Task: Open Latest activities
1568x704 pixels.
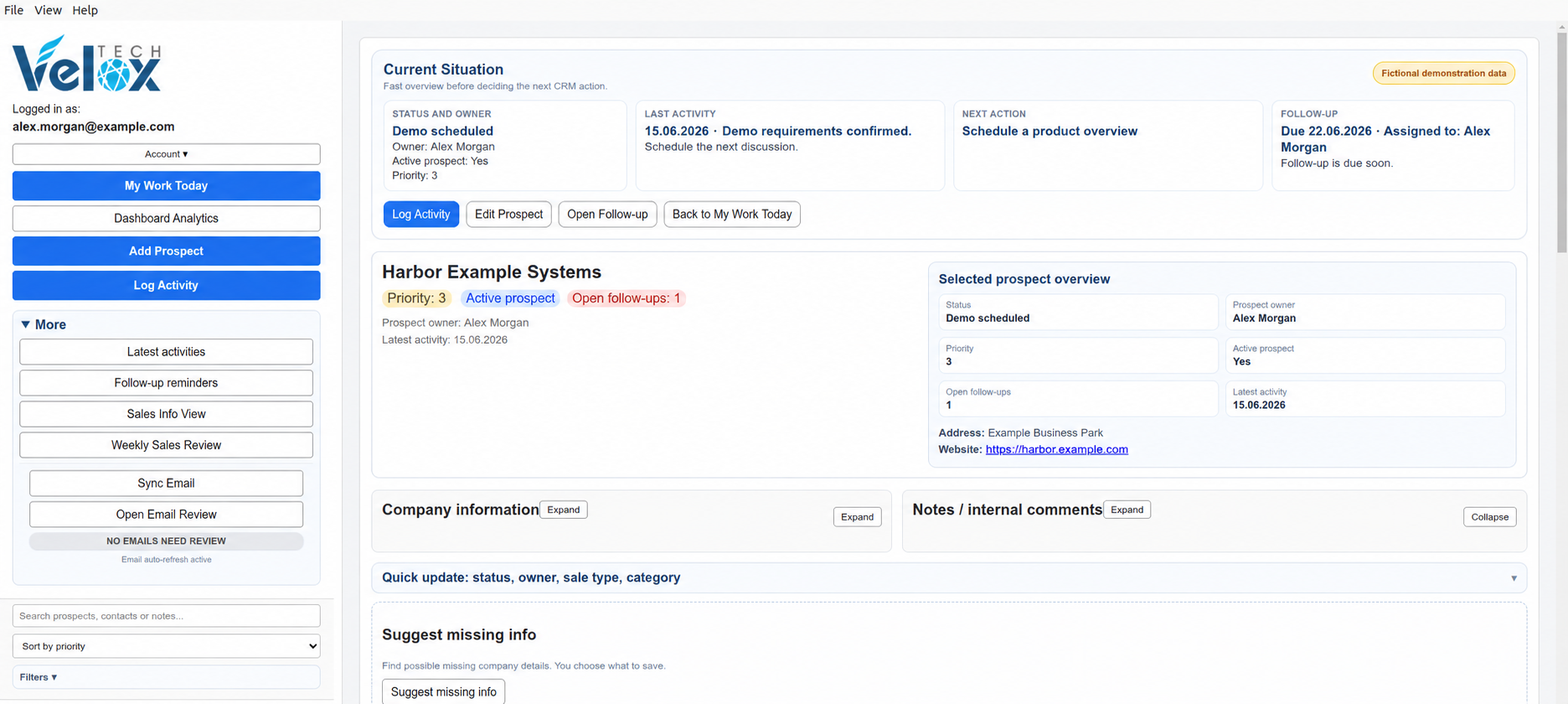Action: point(166,352)
